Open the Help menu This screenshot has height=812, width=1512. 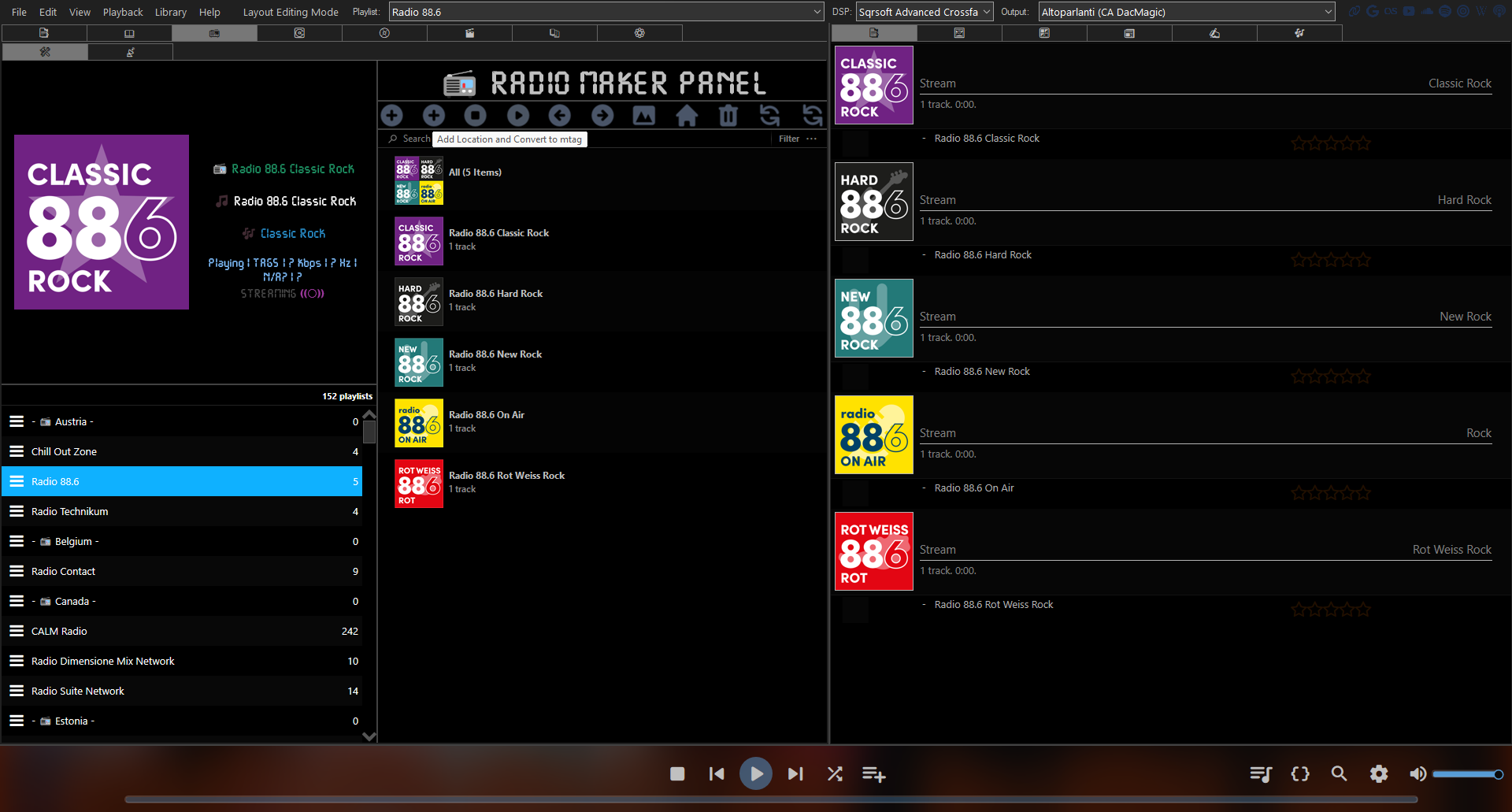click(x=209, y=12)
